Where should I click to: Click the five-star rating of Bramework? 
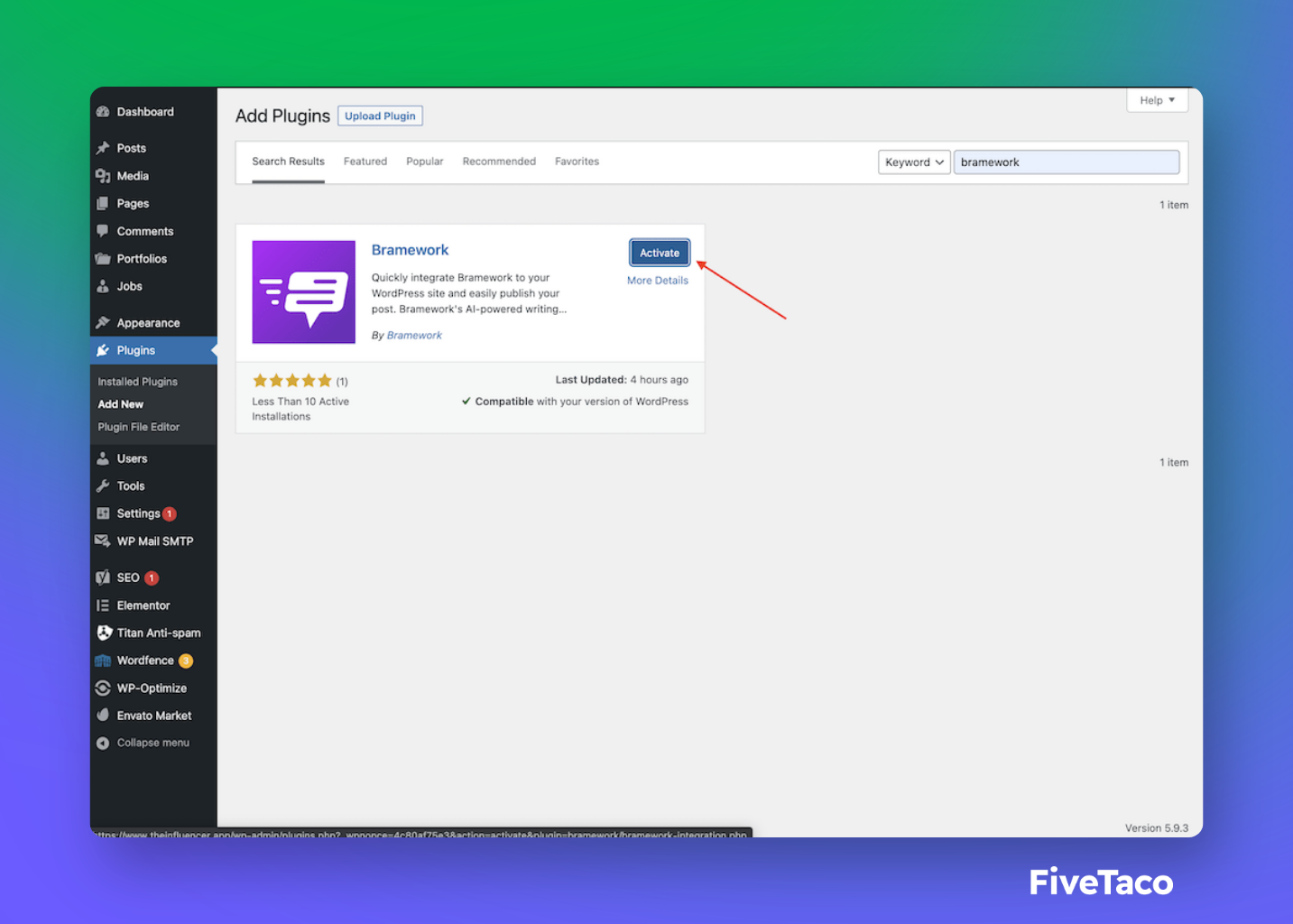(x=292, y=381)
